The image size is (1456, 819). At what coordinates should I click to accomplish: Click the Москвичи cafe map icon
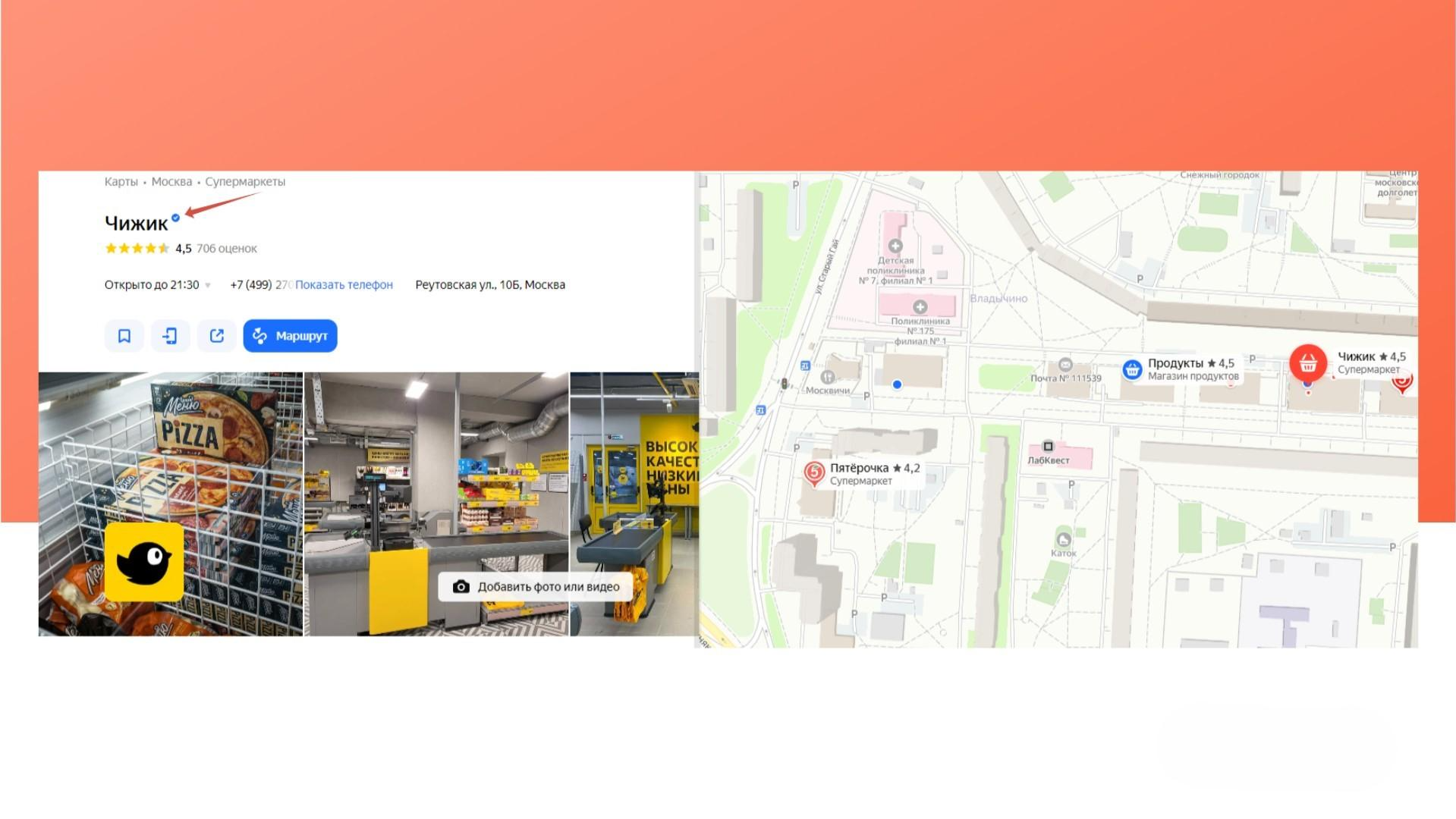pyautogui.click(x=828, y=377)
